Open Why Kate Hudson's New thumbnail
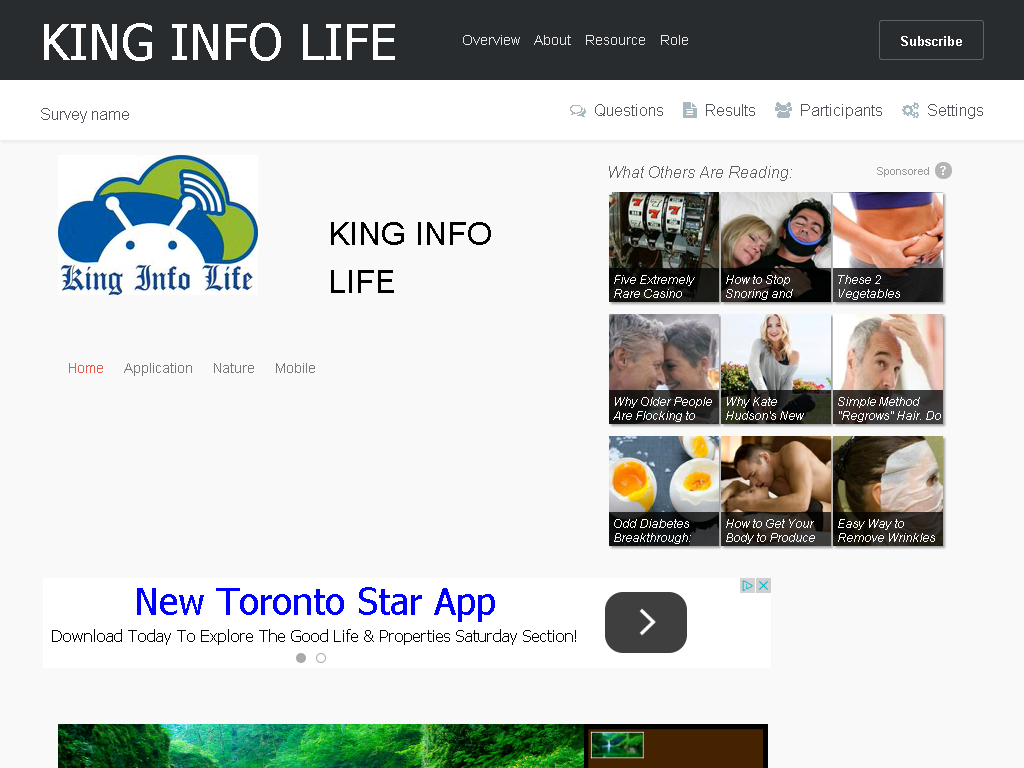 776,369
